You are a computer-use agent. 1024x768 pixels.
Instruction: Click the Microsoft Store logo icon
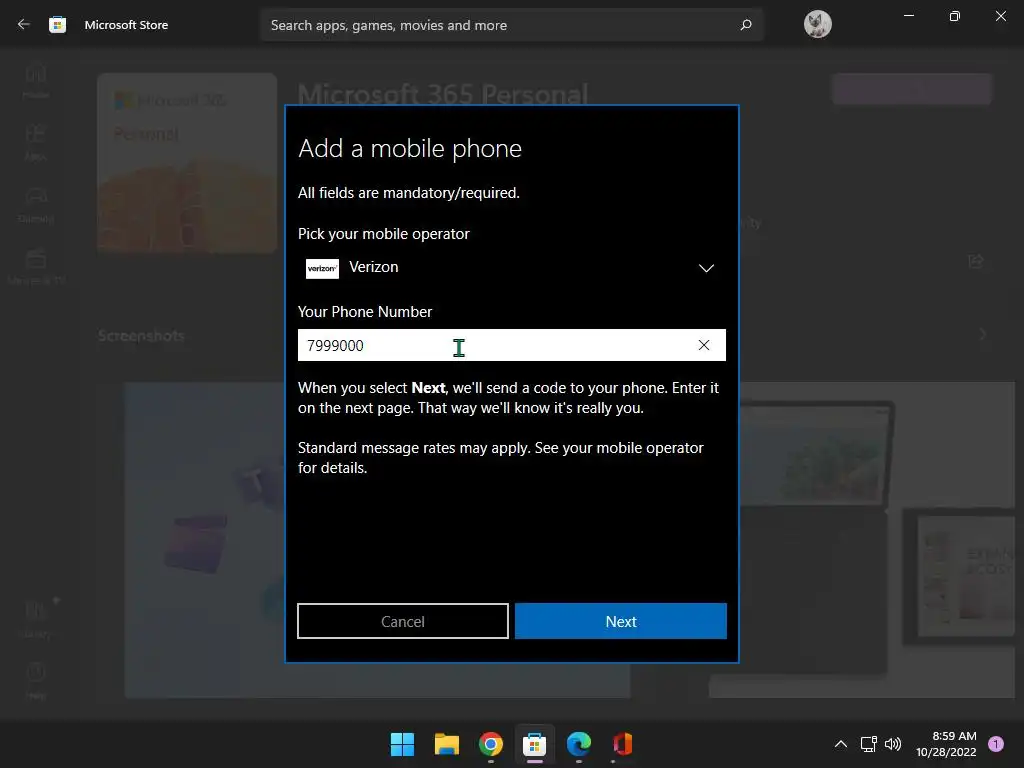(57, 25)
